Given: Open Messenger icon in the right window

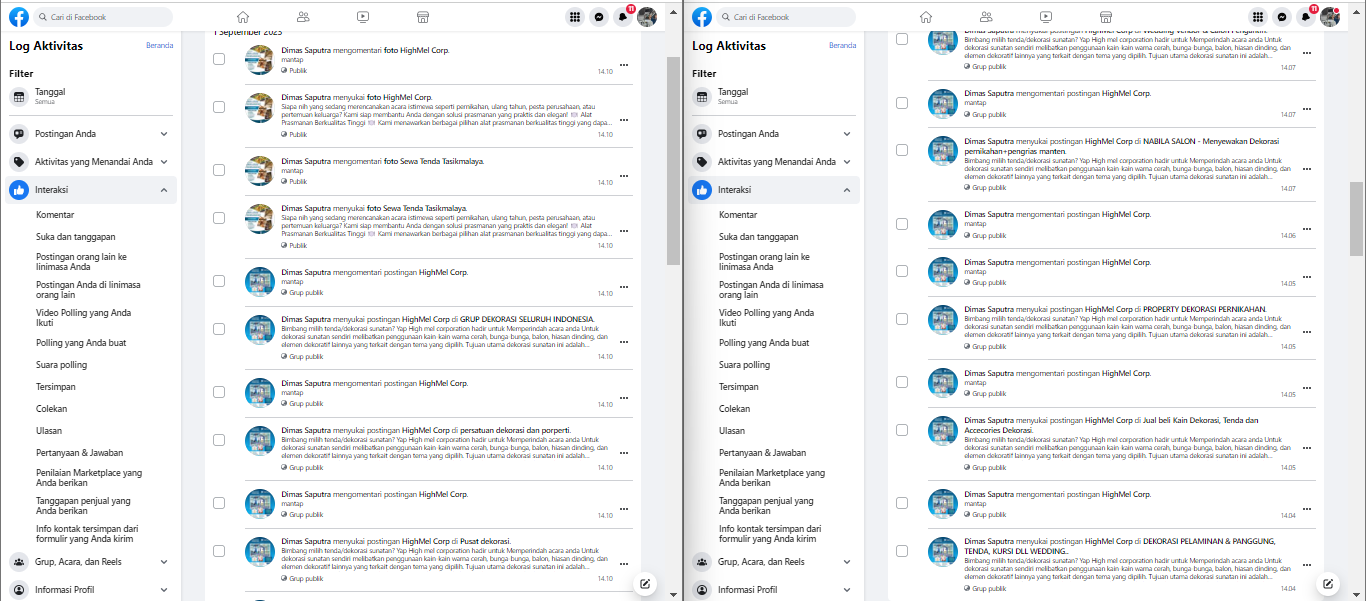Looking at the screenshot, I should coord(1281,17).
